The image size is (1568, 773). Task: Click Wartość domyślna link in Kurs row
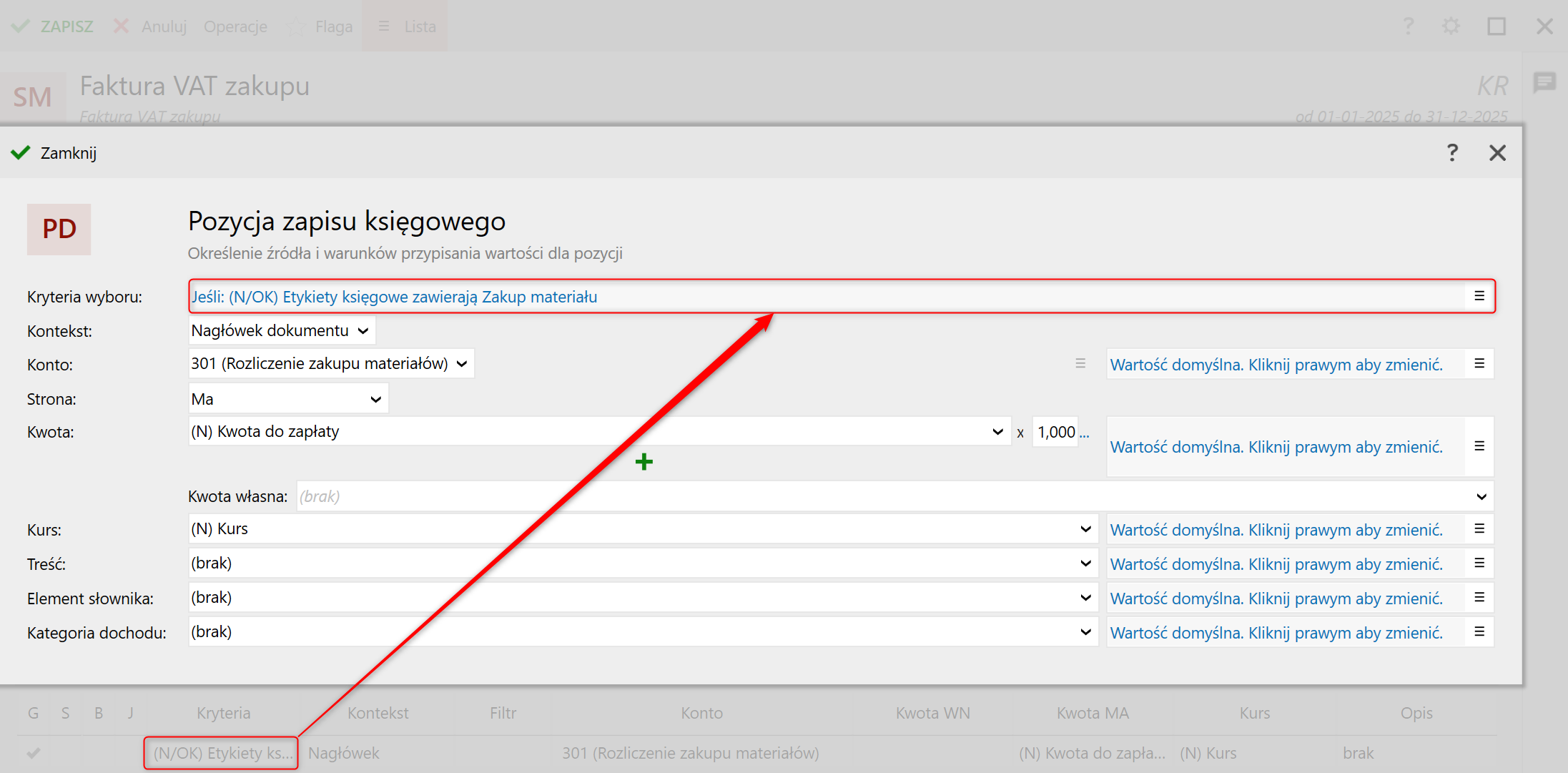[x=1276, y=530]
